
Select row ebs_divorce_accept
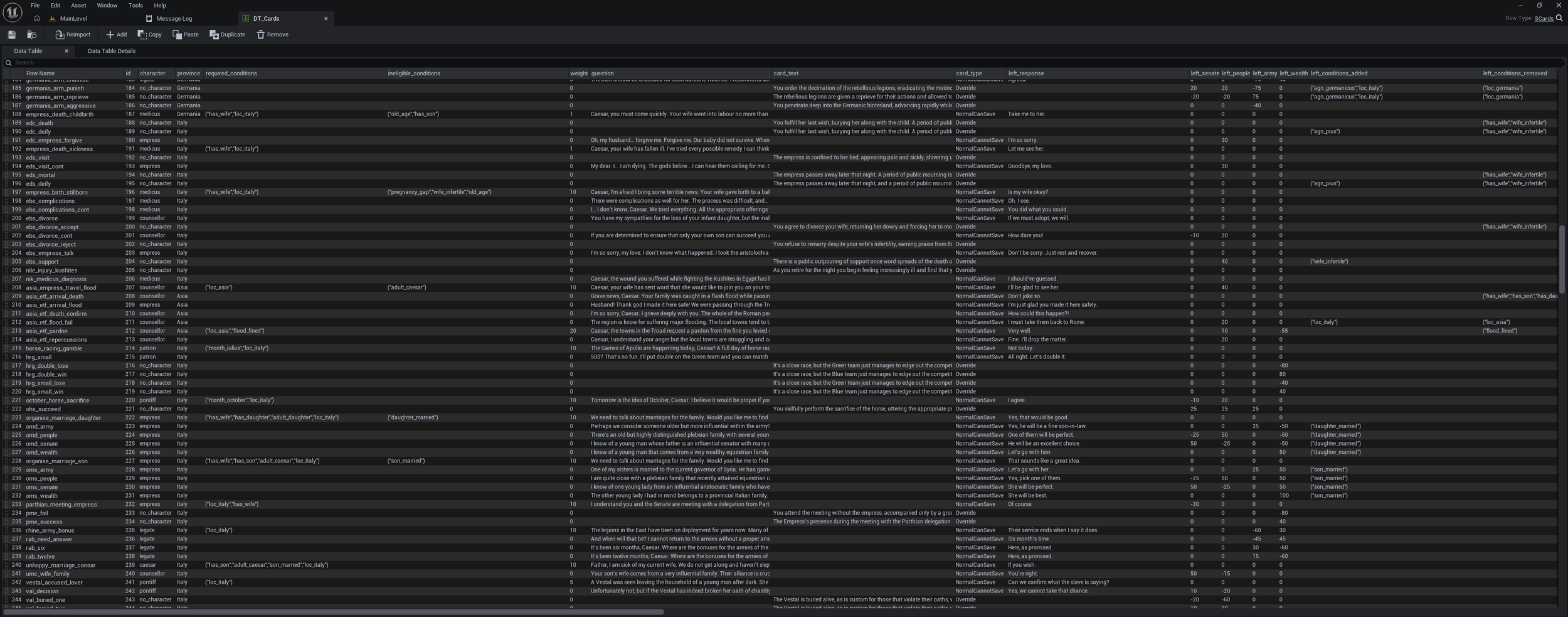781,227
